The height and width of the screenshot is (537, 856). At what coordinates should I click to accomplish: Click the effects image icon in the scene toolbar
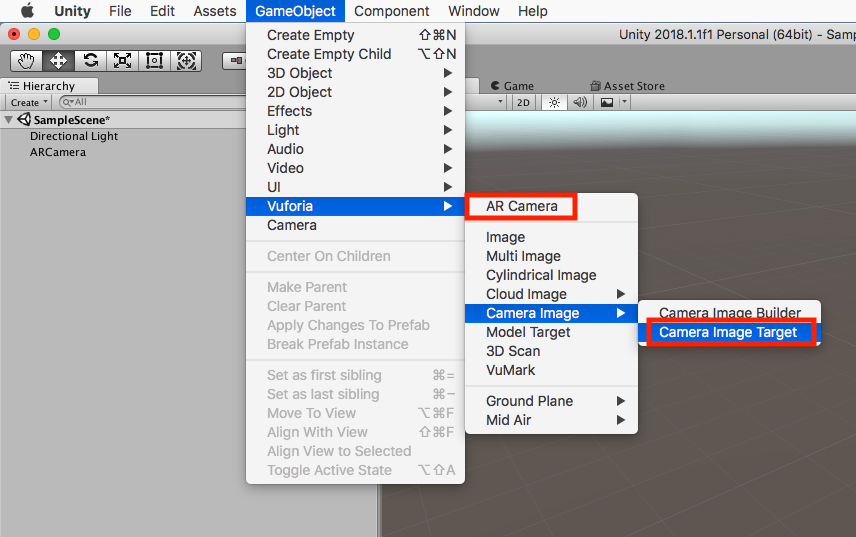(606, 102)
